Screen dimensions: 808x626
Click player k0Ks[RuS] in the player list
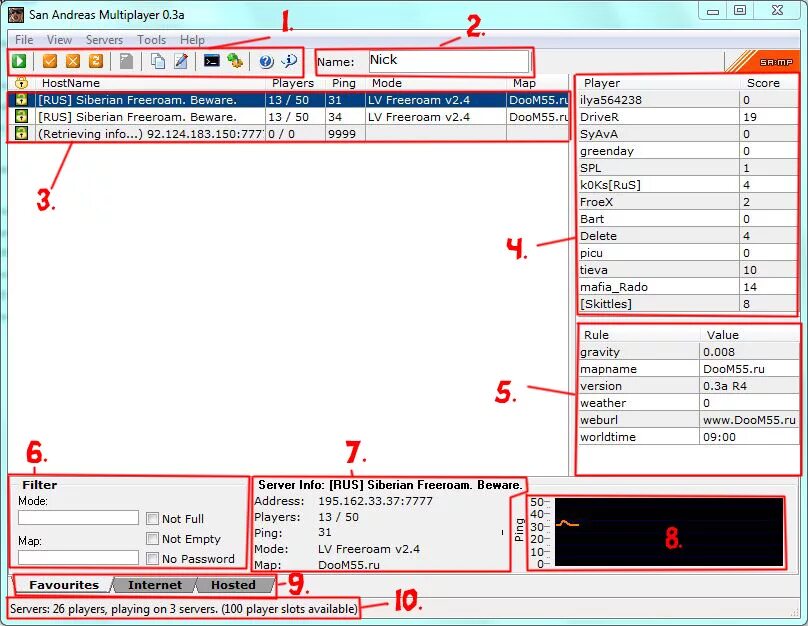tap(688, 185)
